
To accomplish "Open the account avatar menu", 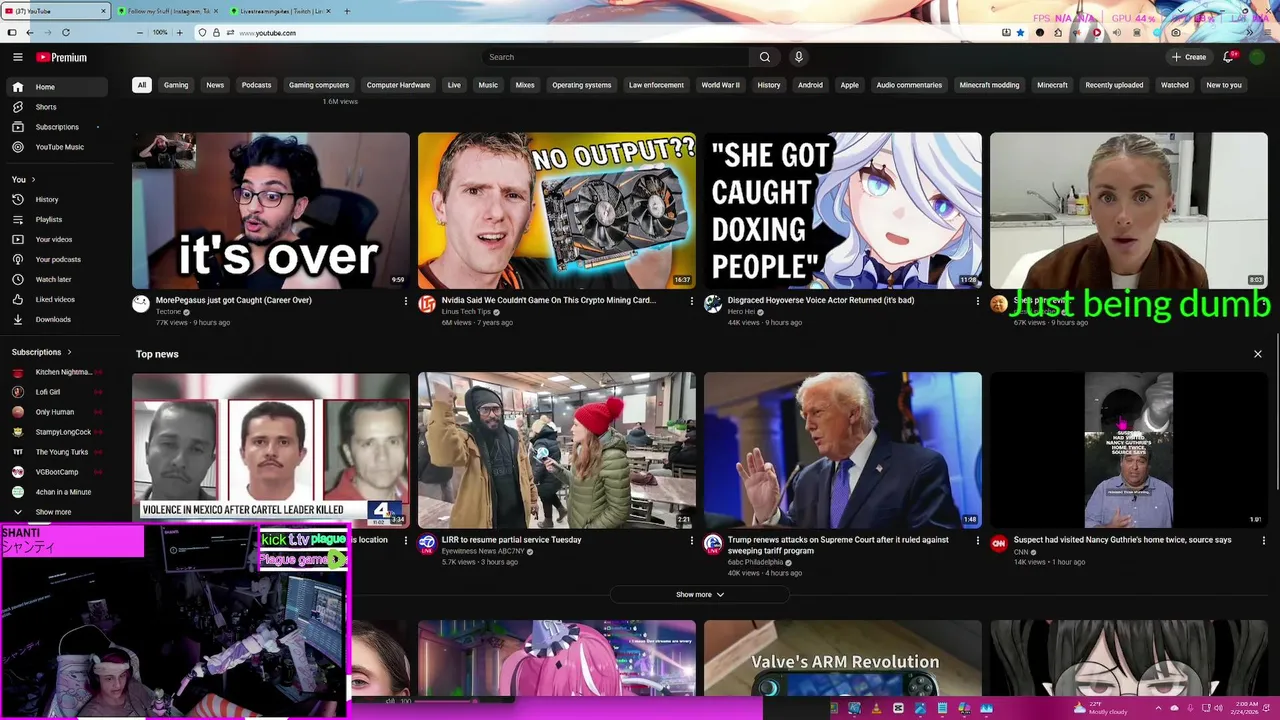I will point(1257,57).
